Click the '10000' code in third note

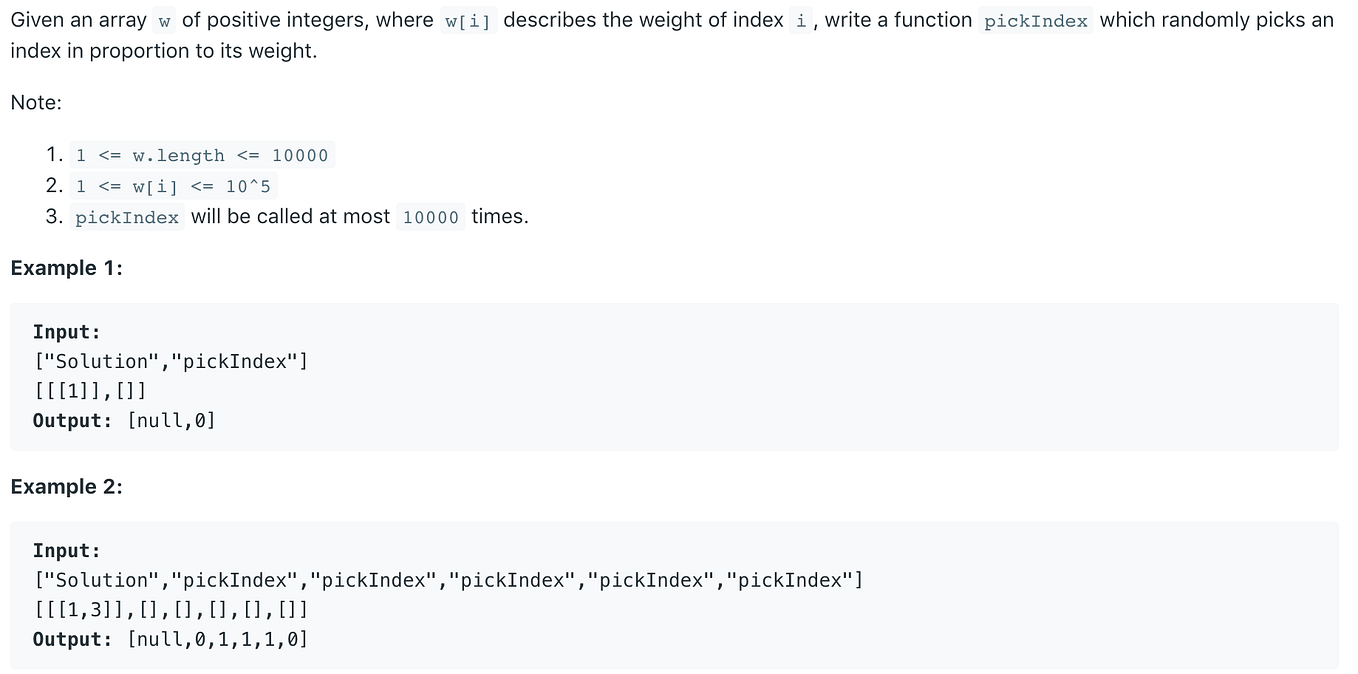(x=430, y=217)
